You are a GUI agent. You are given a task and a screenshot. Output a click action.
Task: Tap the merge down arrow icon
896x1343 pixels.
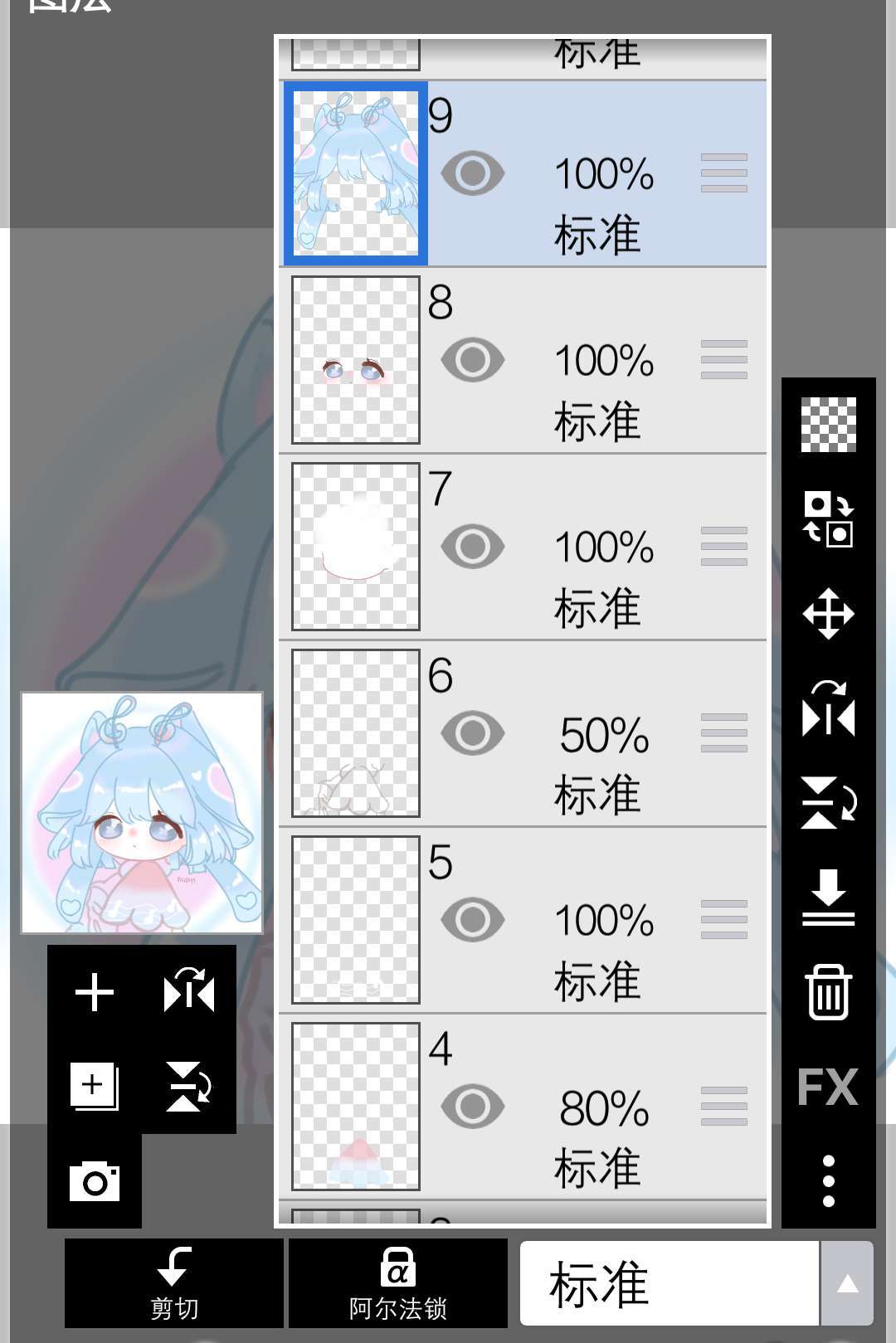pos(828,898)
